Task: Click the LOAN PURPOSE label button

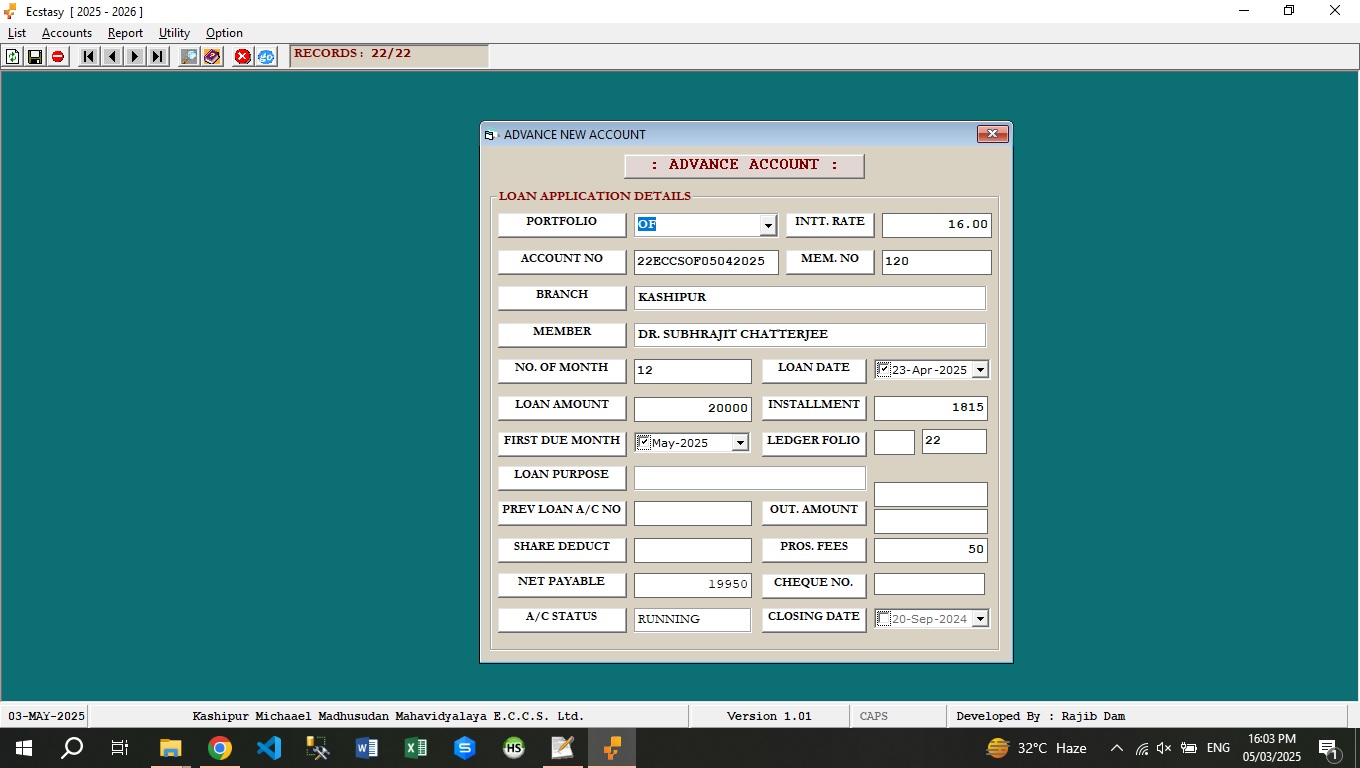Action: pos(561,476)
